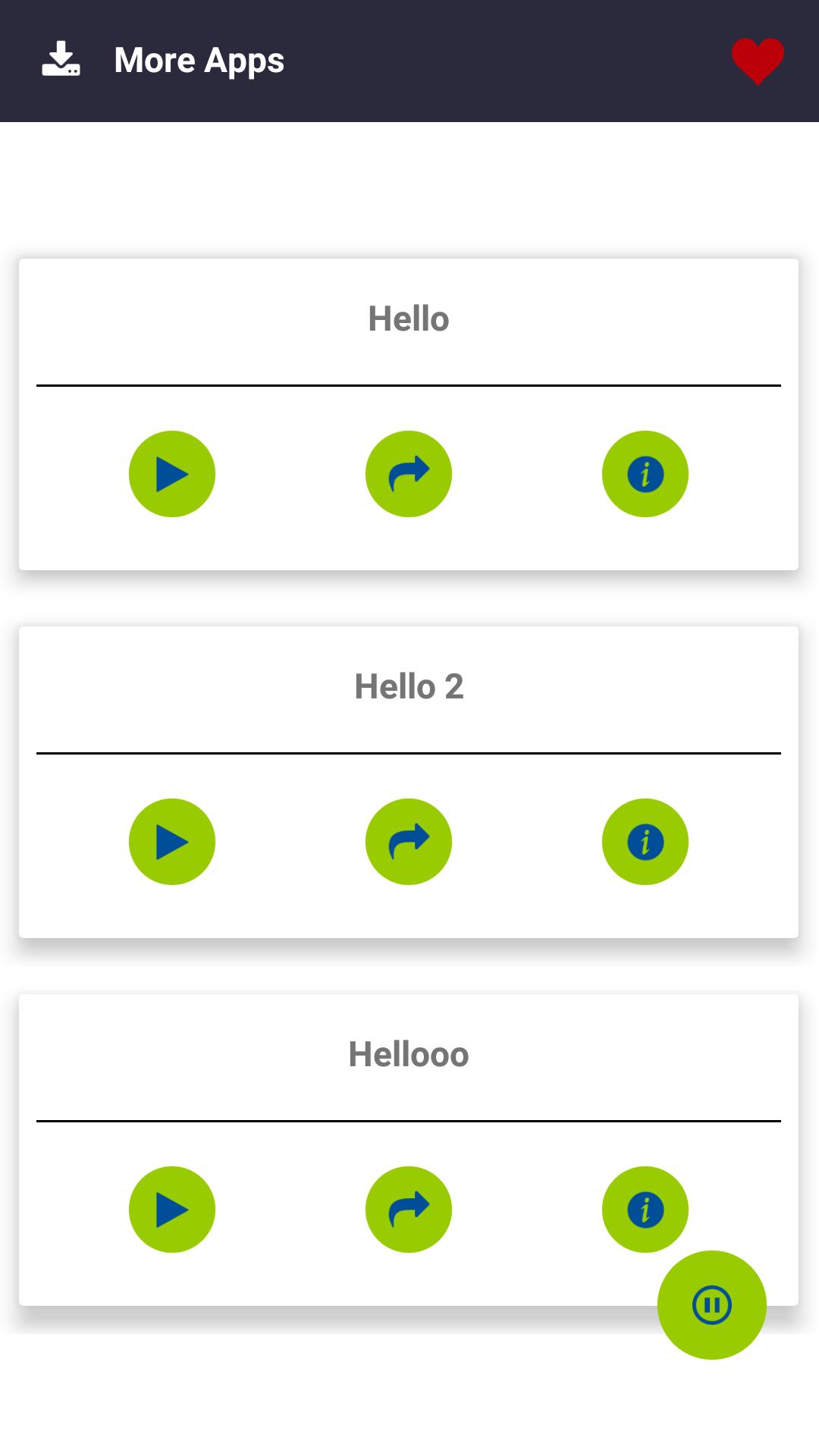The image size is (819, 1456).
Task: Show info for the Hello sound
Action: point(645,474)
